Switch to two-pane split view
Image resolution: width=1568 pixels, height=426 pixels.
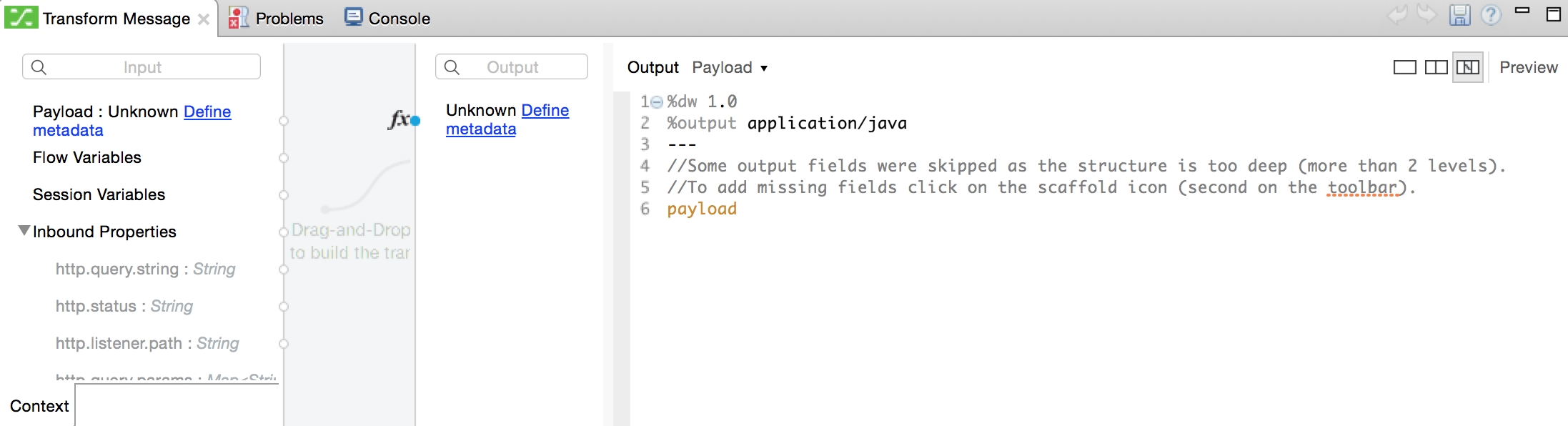point(1436,67)
